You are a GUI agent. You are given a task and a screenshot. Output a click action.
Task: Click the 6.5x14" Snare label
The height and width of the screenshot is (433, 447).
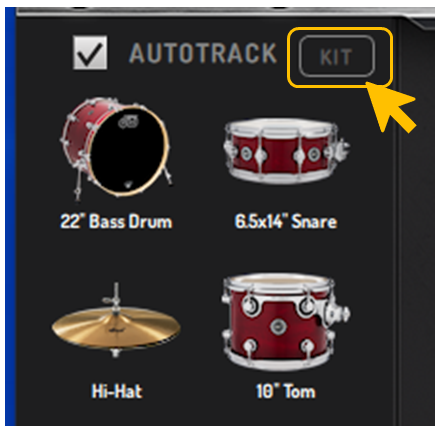pyautogui.click(x=286, y=221)
